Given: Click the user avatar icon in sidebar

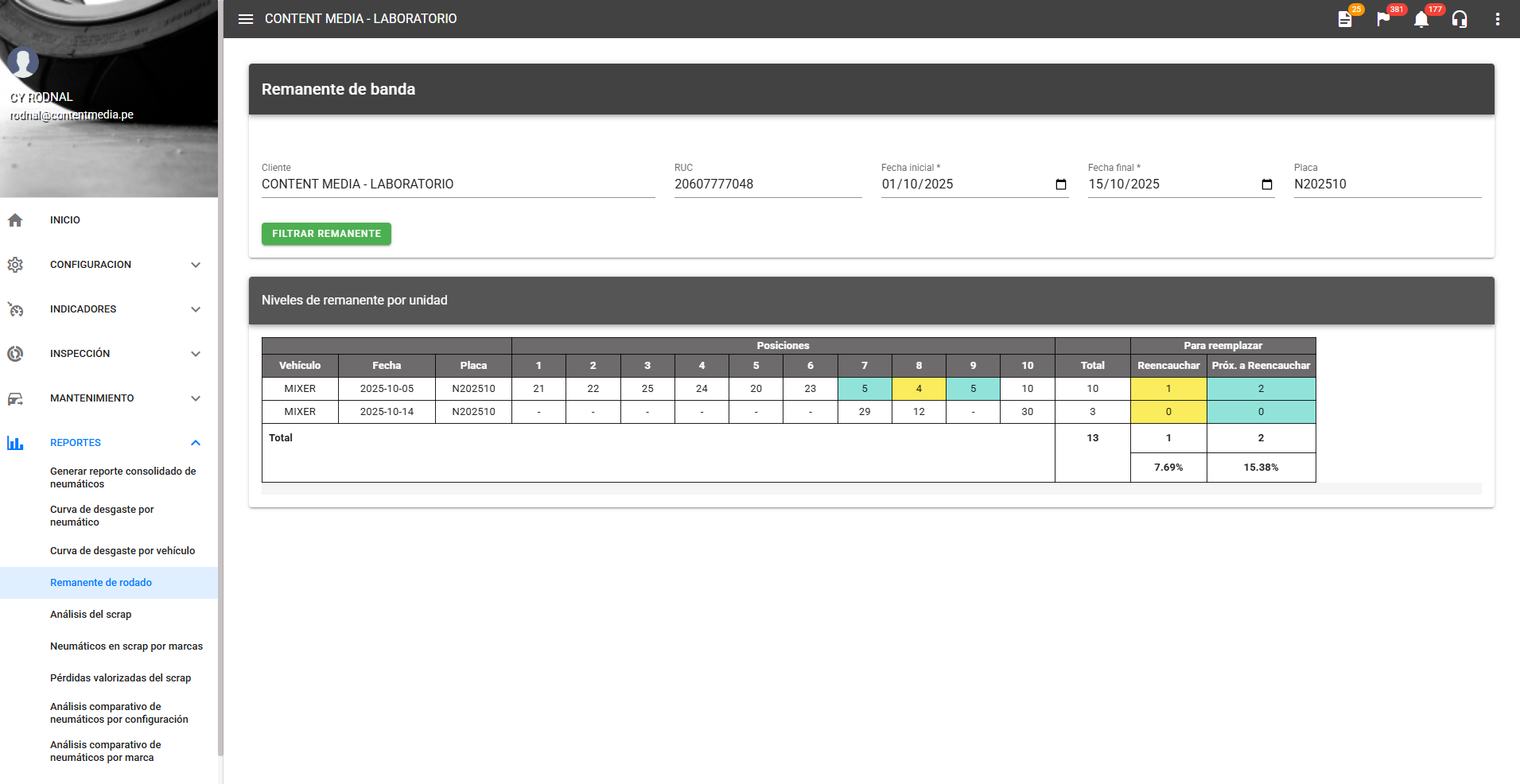Looking at the screenshot, I should [23, 62].
